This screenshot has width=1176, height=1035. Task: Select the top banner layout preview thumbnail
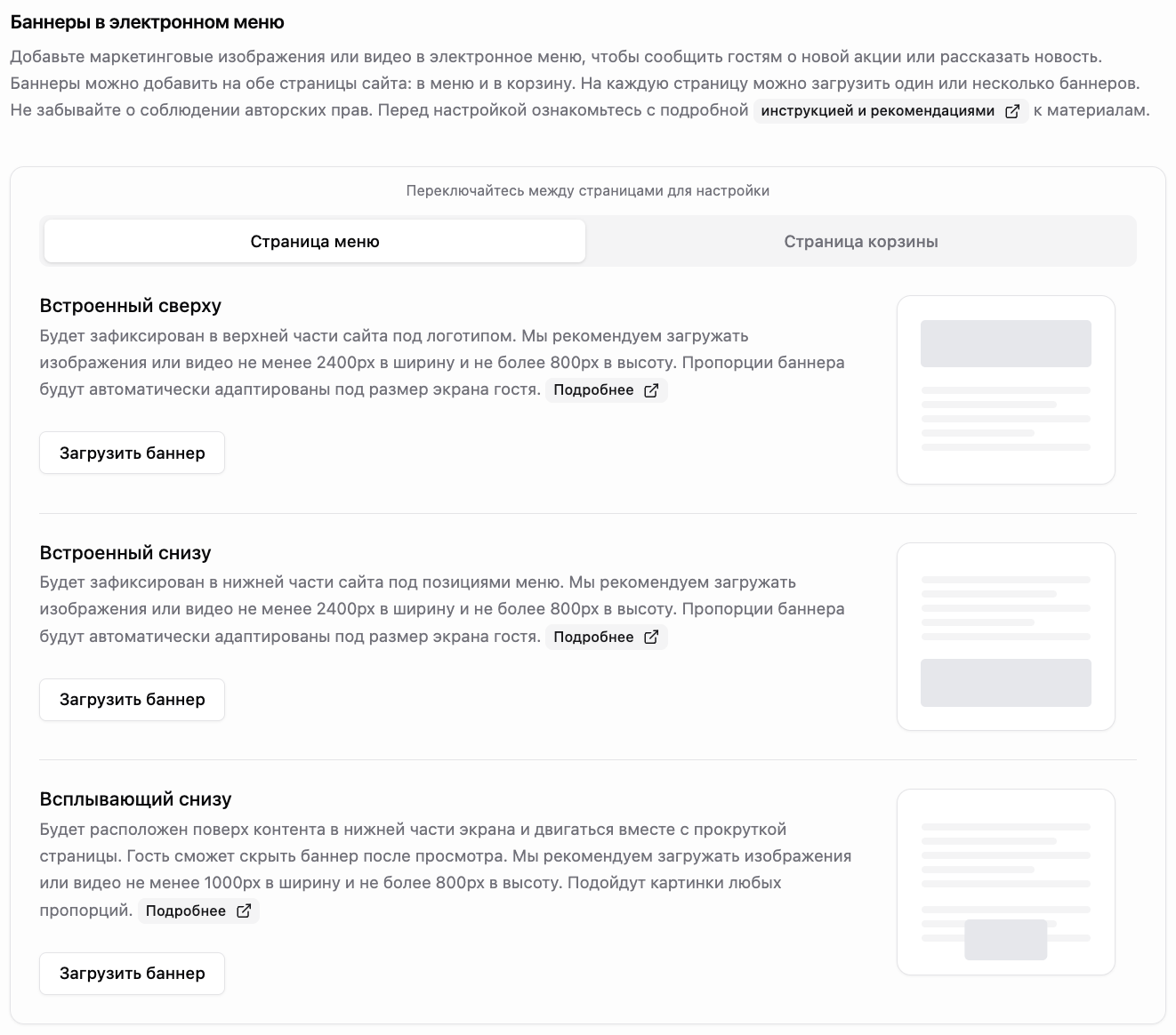pos(1006,389)
